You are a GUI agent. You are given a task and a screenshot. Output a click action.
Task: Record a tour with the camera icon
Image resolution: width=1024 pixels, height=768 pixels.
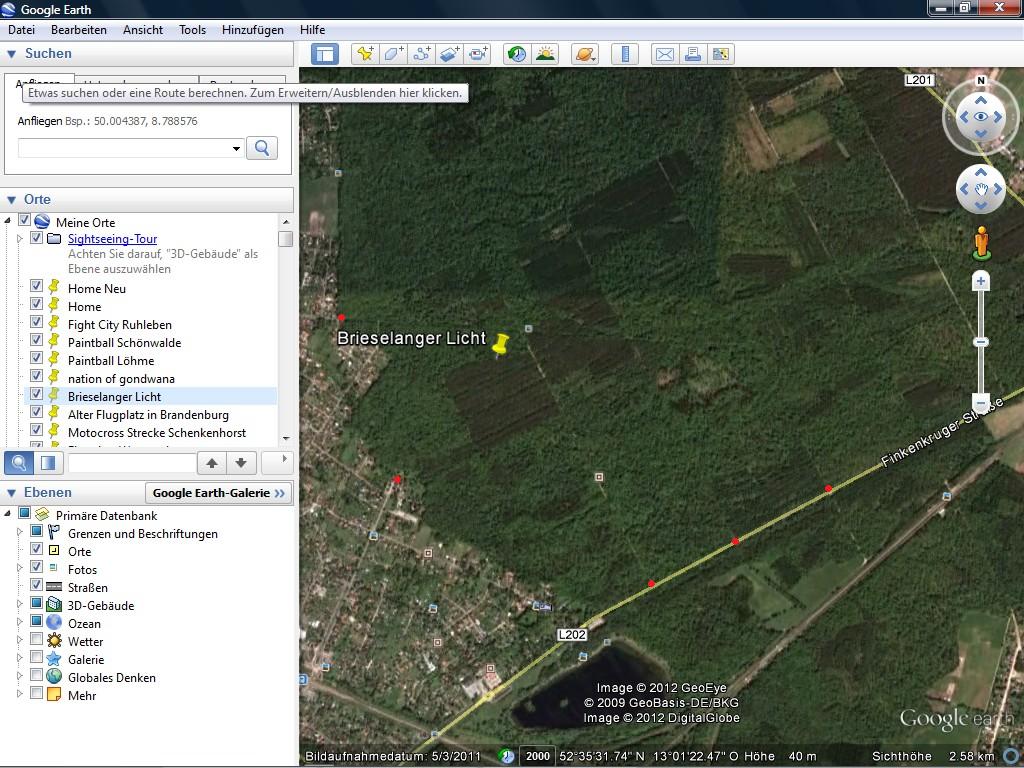477,54
